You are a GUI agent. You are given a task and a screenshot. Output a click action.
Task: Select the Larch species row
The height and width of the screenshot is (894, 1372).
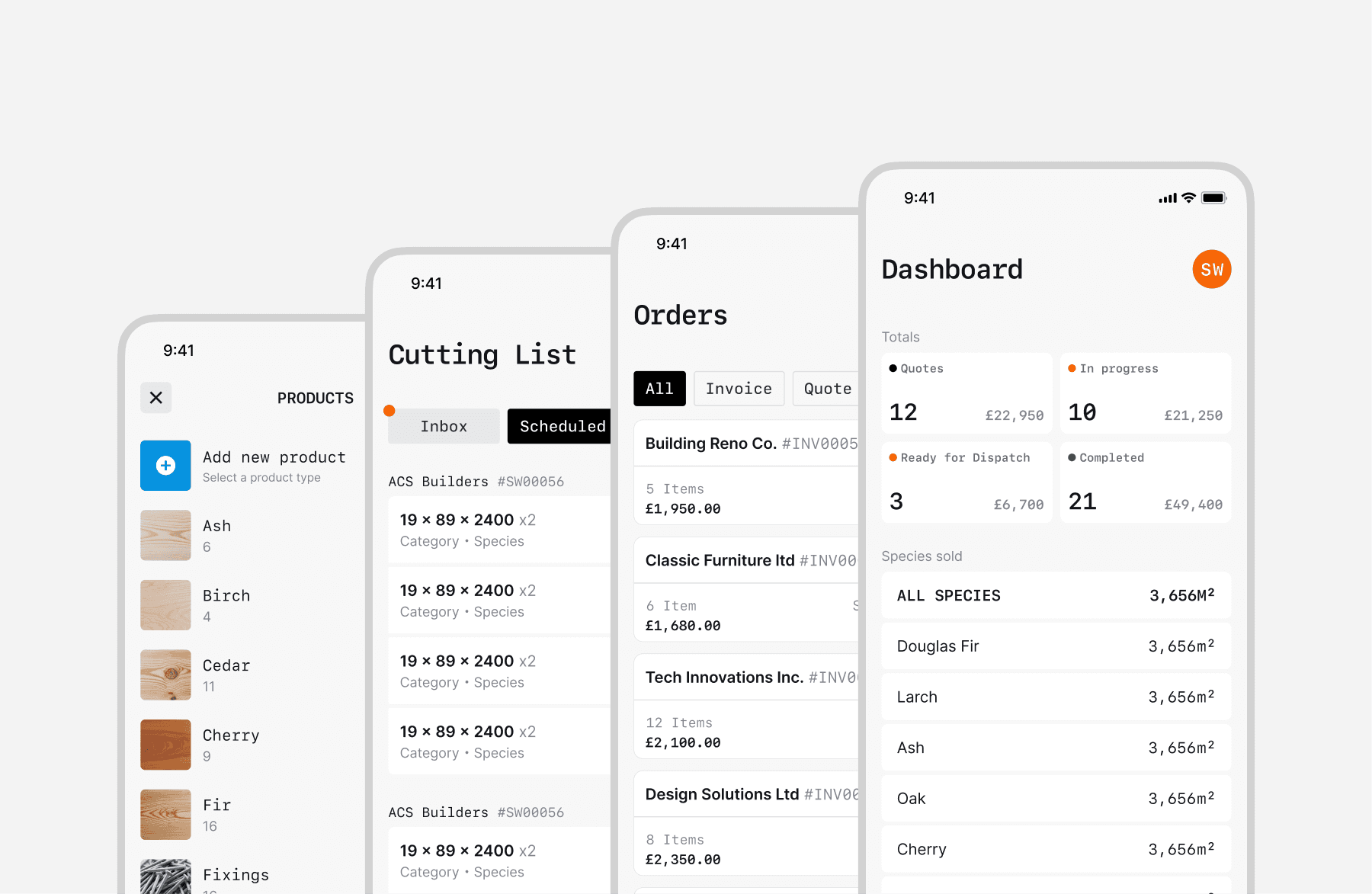pos(1056,697)
